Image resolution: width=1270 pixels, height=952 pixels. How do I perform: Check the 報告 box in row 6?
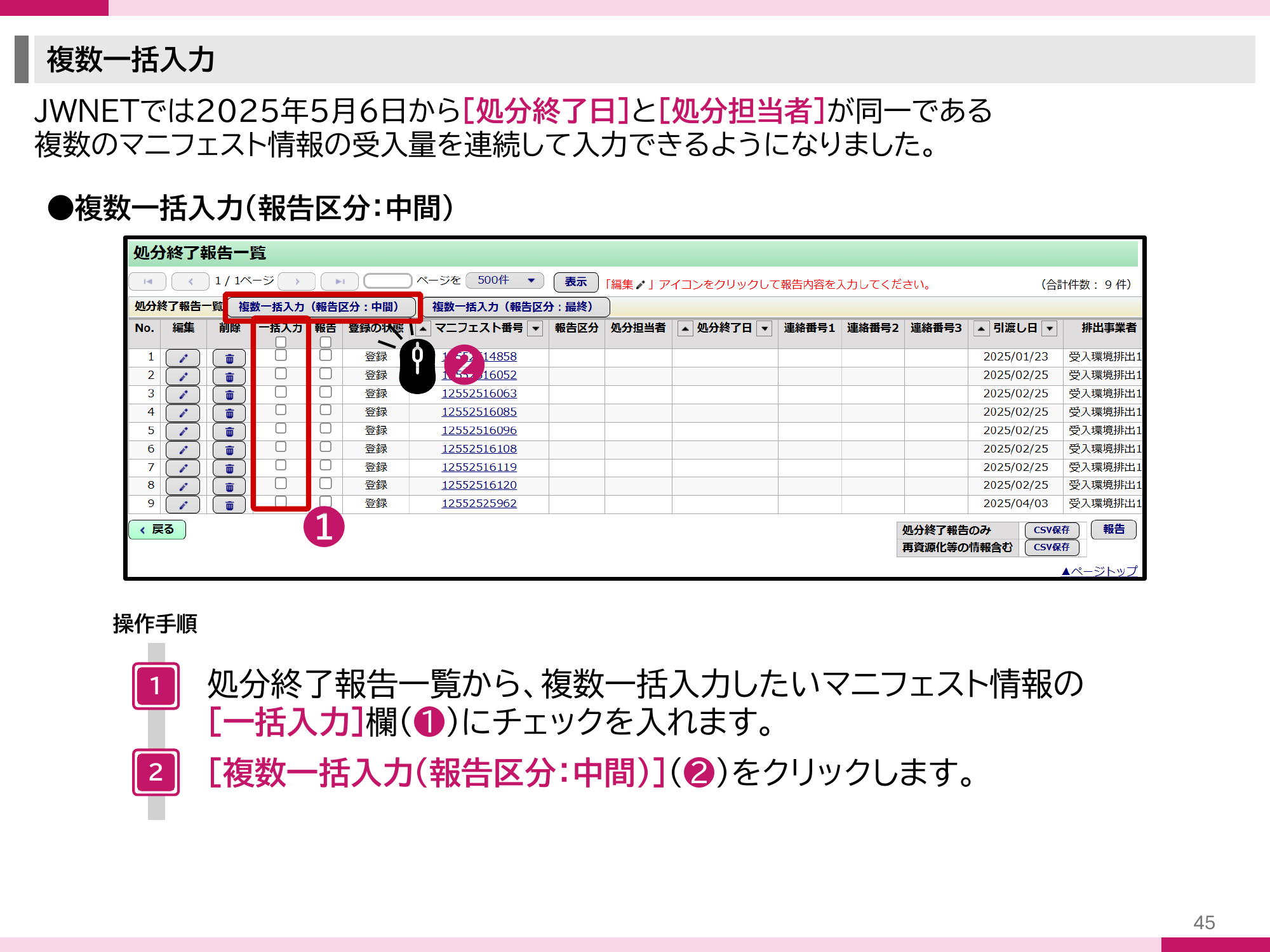326,447
